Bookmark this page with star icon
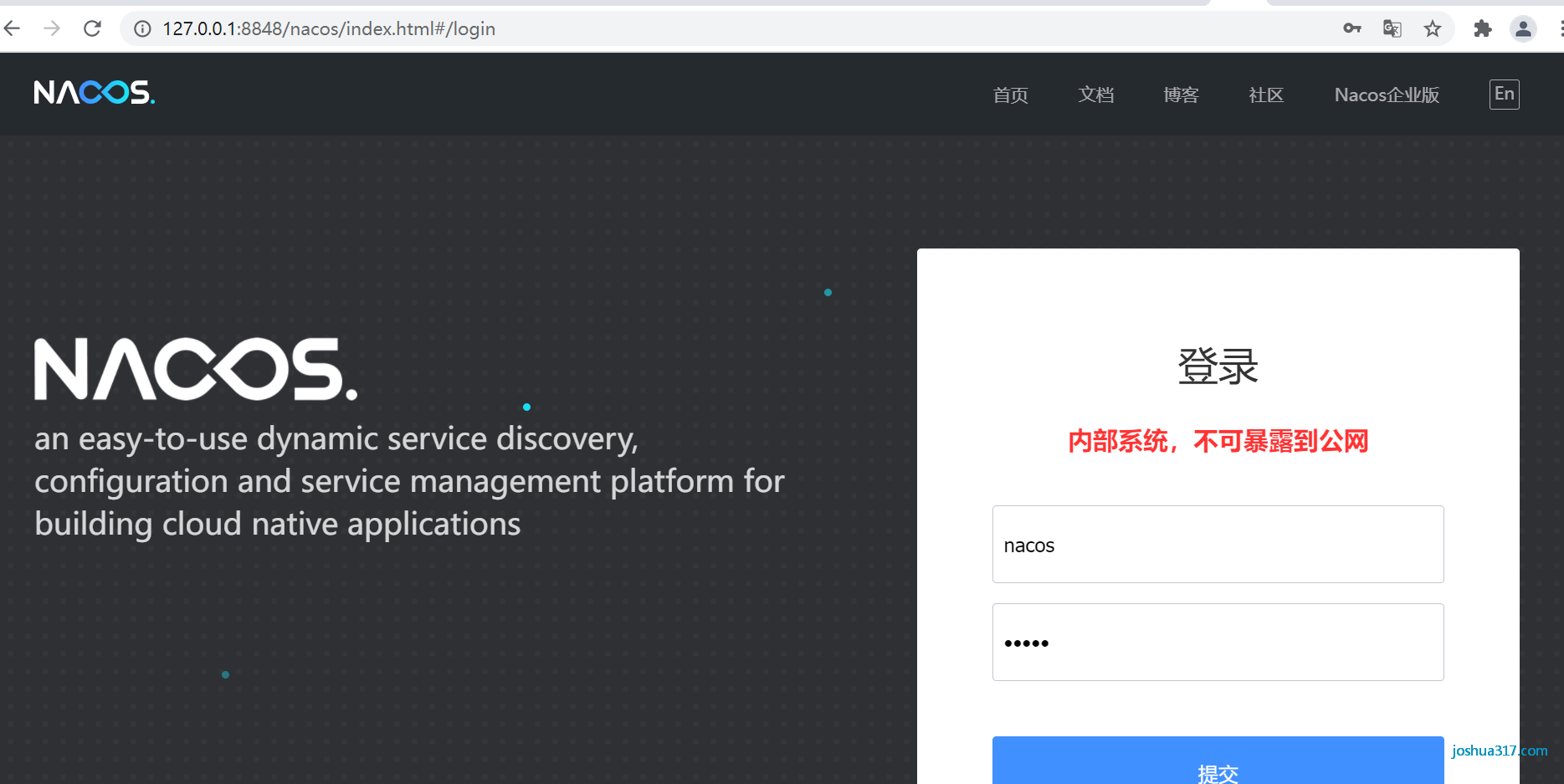The width and height of the screenshot is (1564, 784). coord(1433,28)
